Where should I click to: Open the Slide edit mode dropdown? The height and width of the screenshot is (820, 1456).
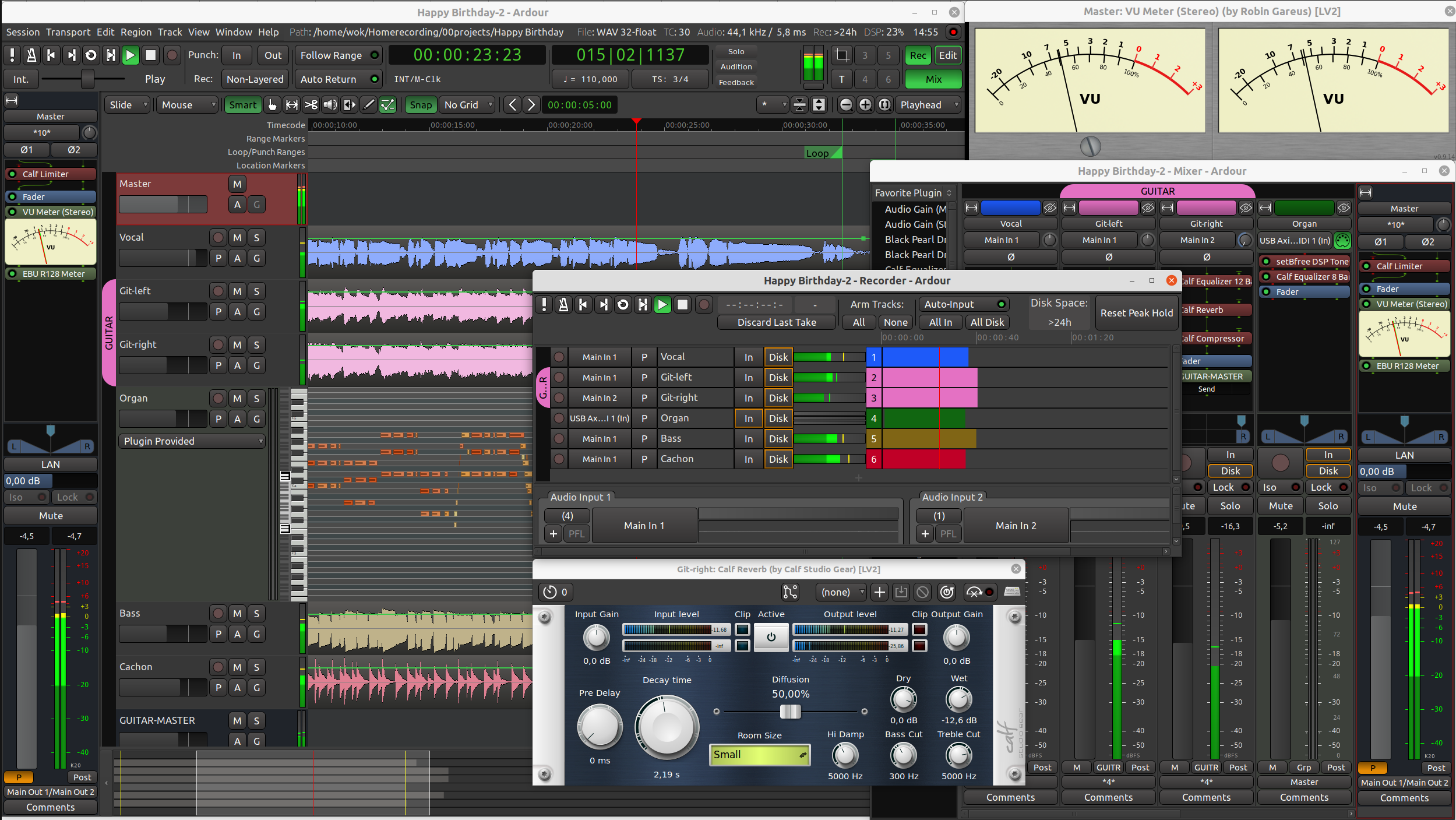(128, 105)
